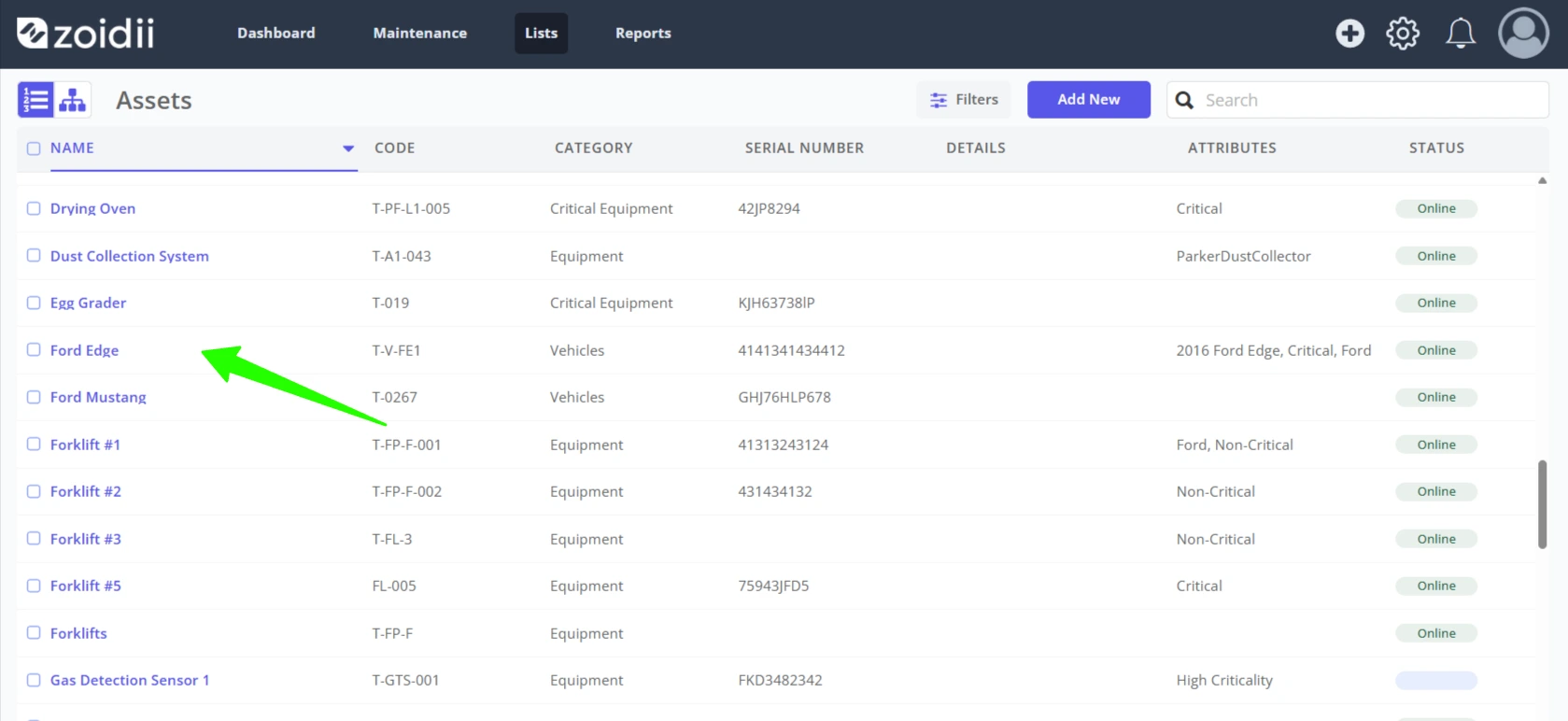This screenshot has width=1568, height=721.
Task: Open the user profile avatar
Action: click(1524, 34)
